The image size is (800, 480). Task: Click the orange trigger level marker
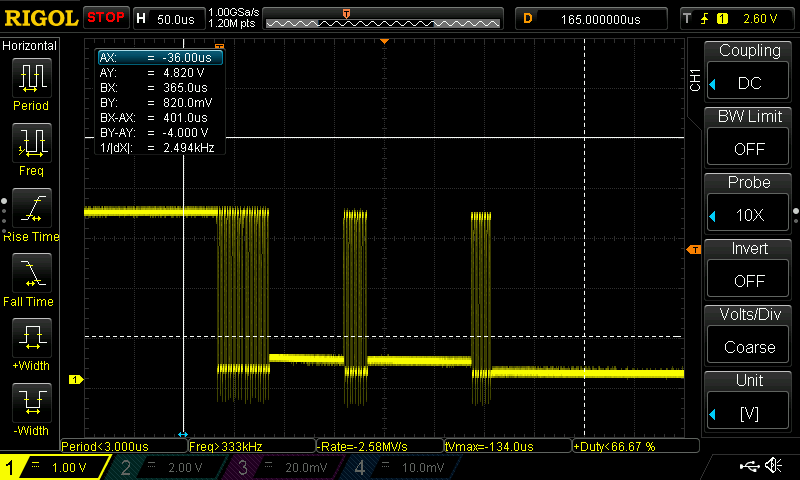point(694,249)
